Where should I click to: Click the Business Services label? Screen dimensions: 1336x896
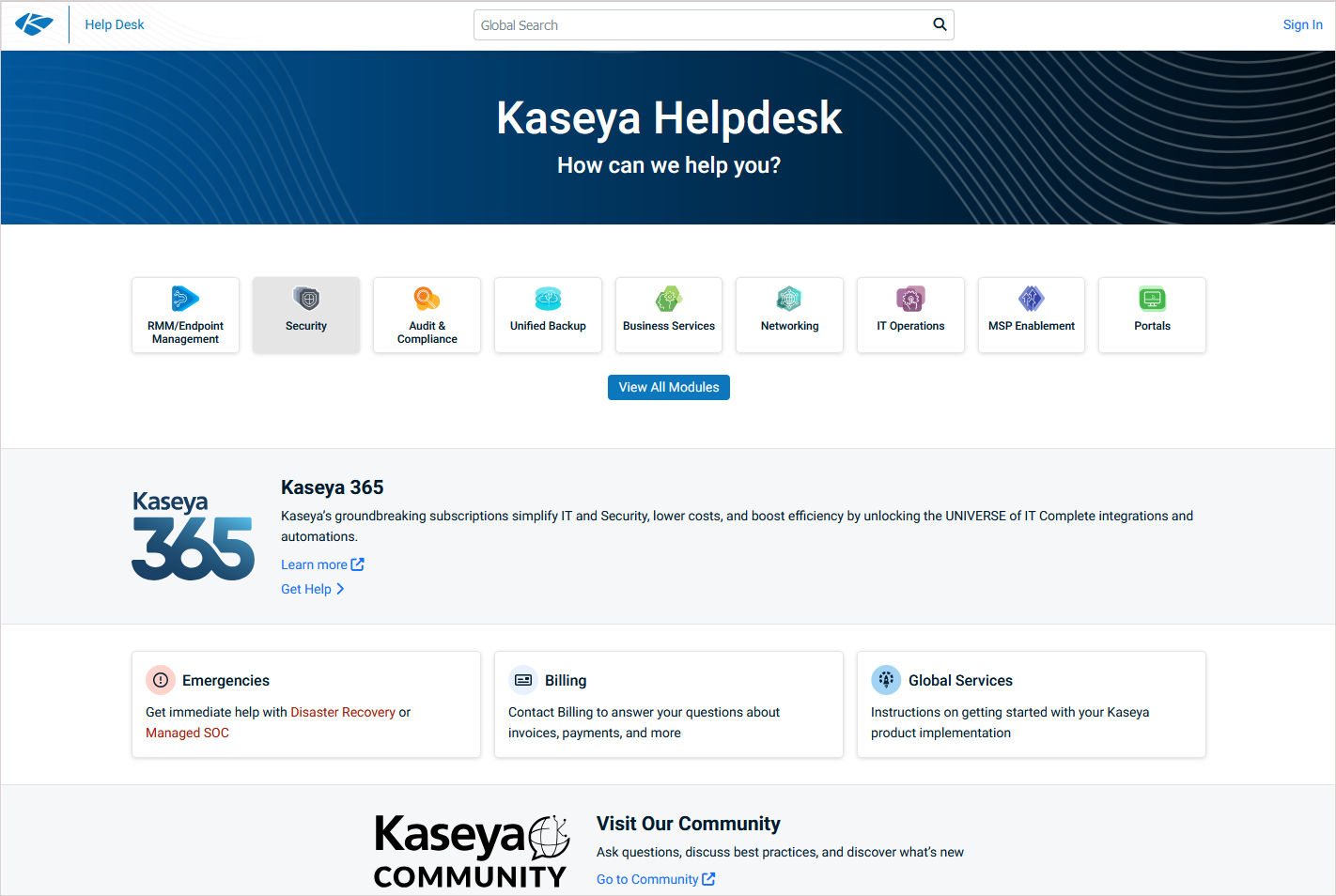tap(669, 326)
